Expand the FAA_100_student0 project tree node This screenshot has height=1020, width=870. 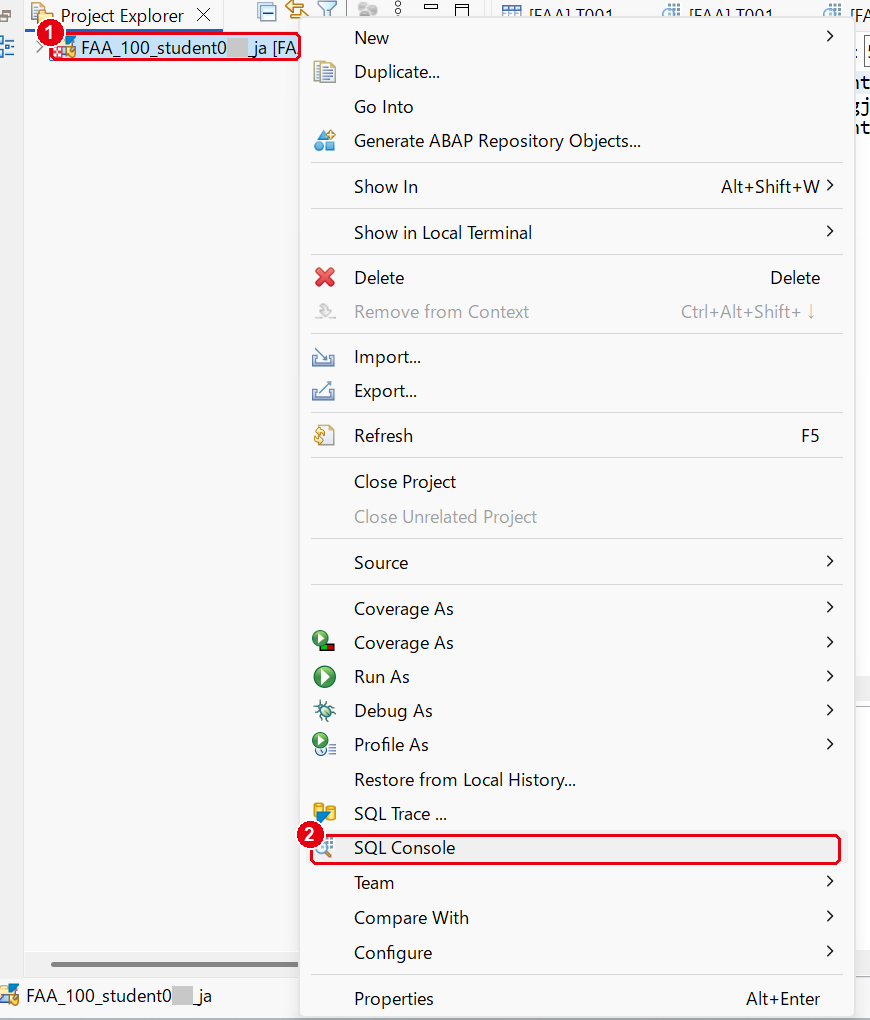pyautogui.click(x=39, y=47)
